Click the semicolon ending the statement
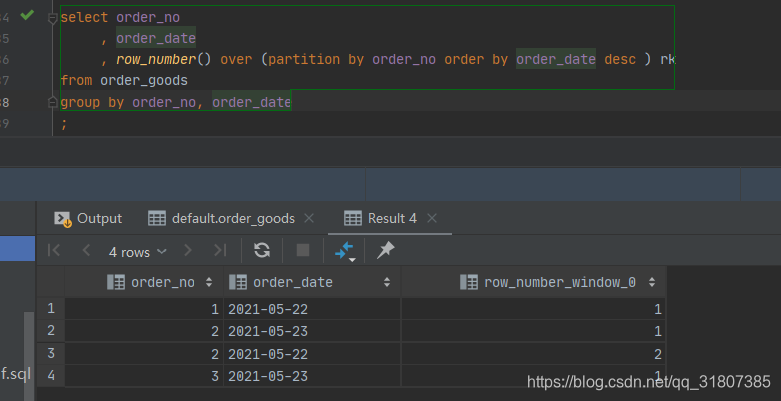This screenshot has width=781, height=401. (x=64, y=124)
